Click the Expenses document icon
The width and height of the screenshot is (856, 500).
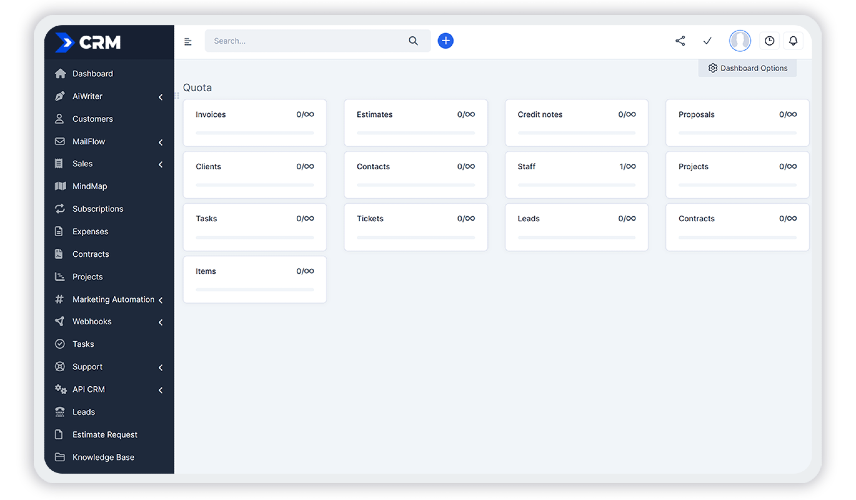pos(59,231)
